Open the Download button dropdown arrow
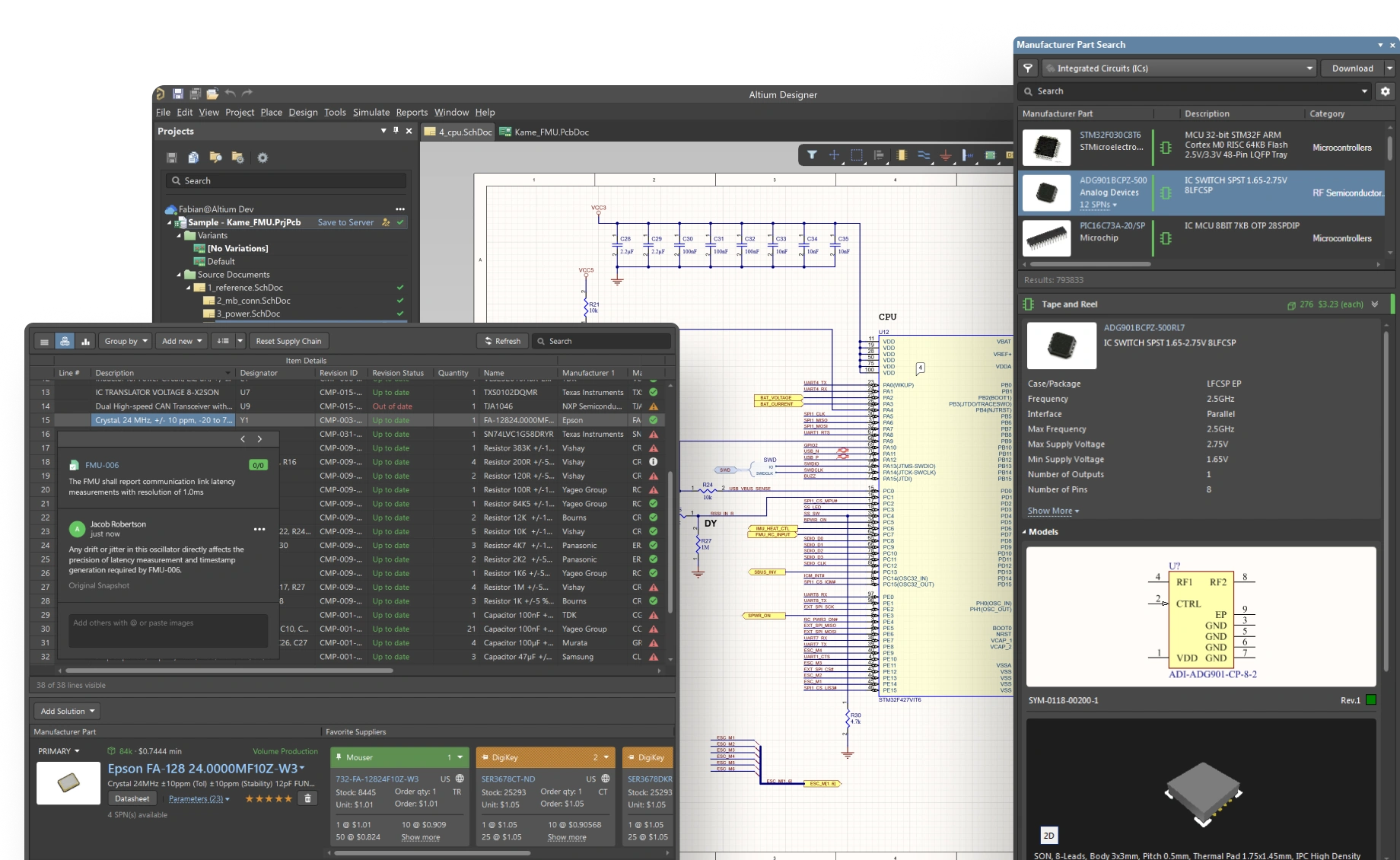The image size is (1400, 860). coord(1389,68)
